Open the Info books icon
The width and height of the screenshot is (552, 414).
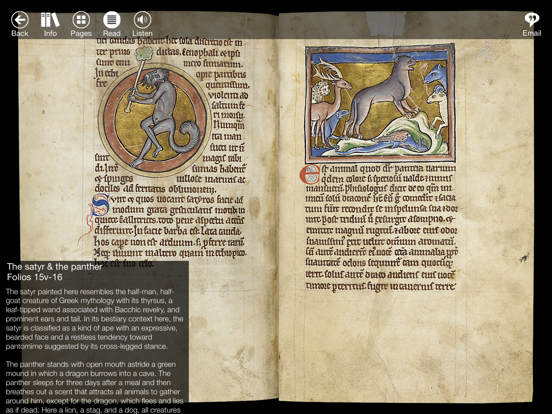point(50,20)
